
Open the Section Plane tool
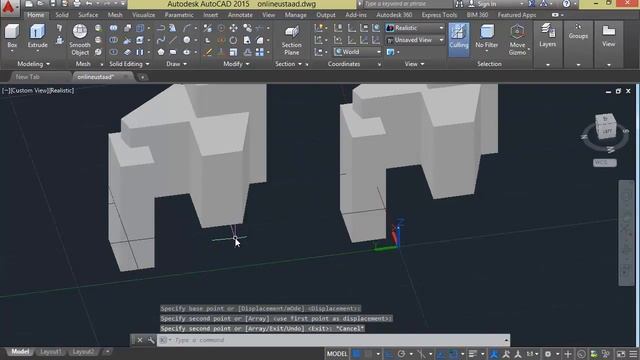coord(291,40)
